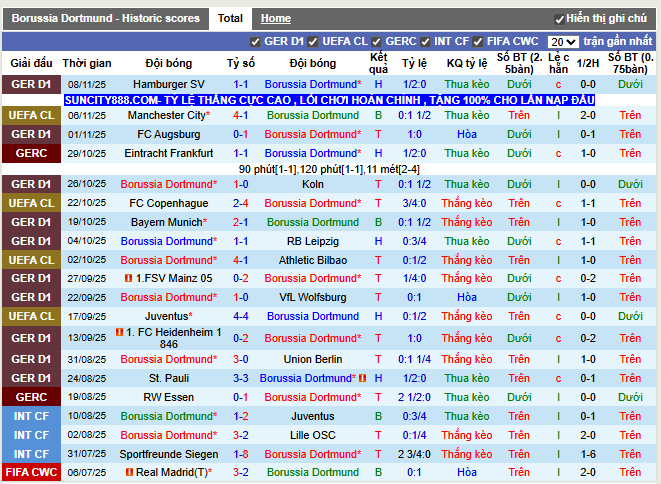The image size is (661, 484).
Task: Click half-time score 1-6 in Siegen row
Action: pyautogui.click(x=588, y=454)
